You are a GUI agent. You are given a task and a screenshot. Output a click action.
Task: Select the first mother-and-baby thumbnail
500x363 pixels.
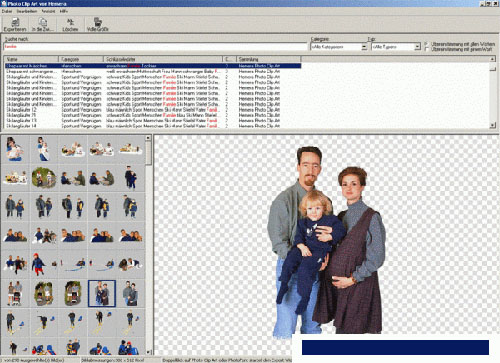click(15, 149)
